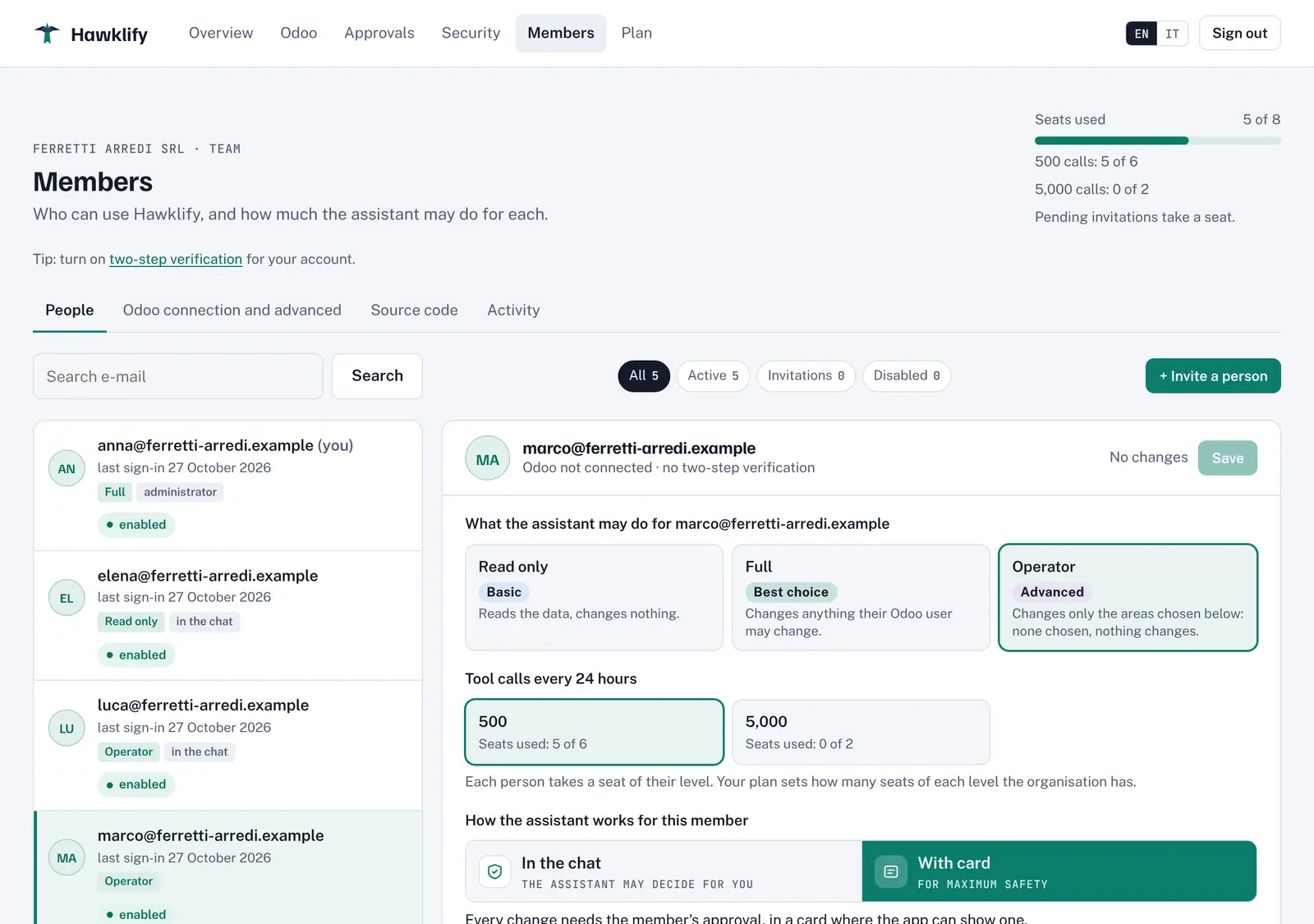
Task: Open the Overview nav item
Action: click(221, 33)
